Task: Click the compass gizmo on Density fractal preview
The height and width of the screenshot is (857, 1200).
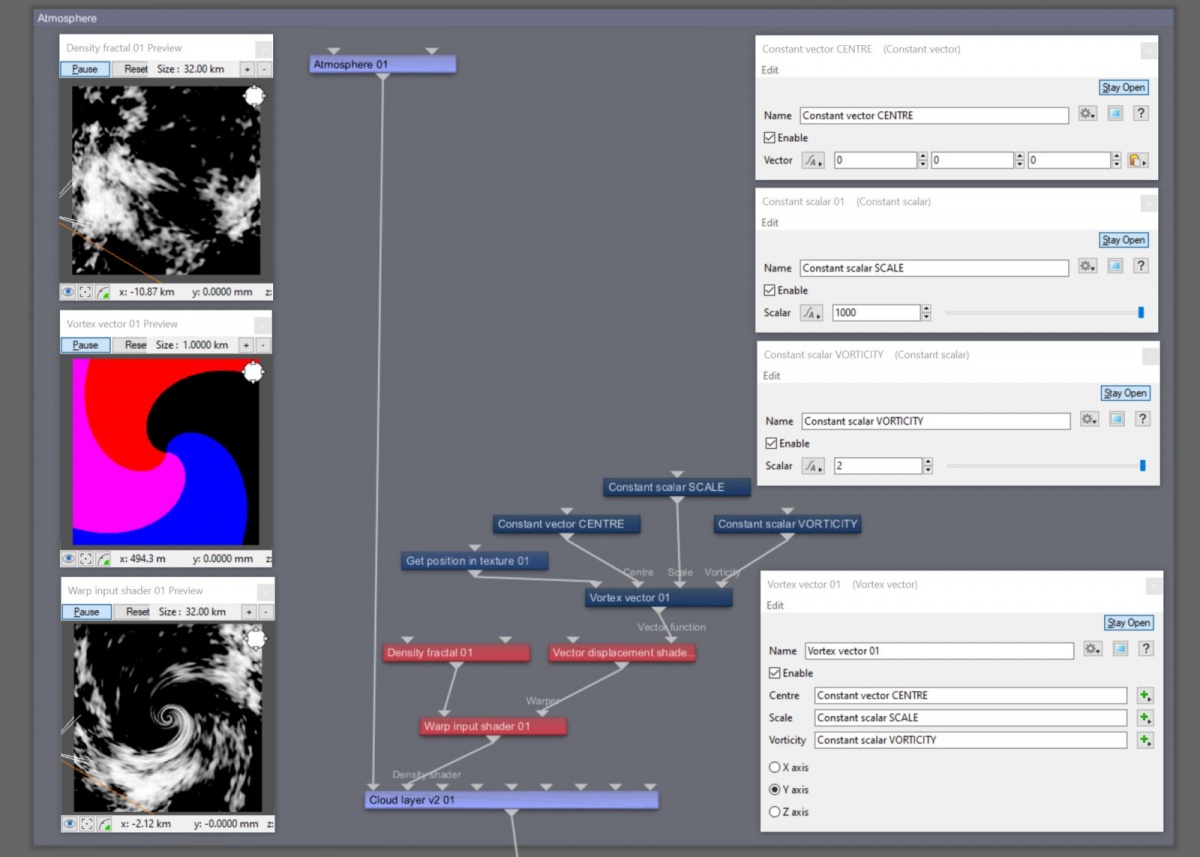Action: [254, 95]
